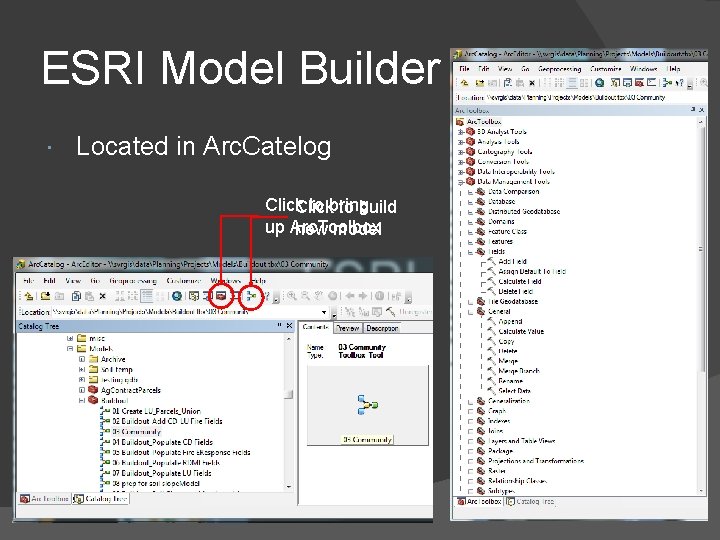Screen dimensions: 720x540
Task: Open ArcToolbox window icon in Catalog Tree window toolbar
Action: (221, 296)
